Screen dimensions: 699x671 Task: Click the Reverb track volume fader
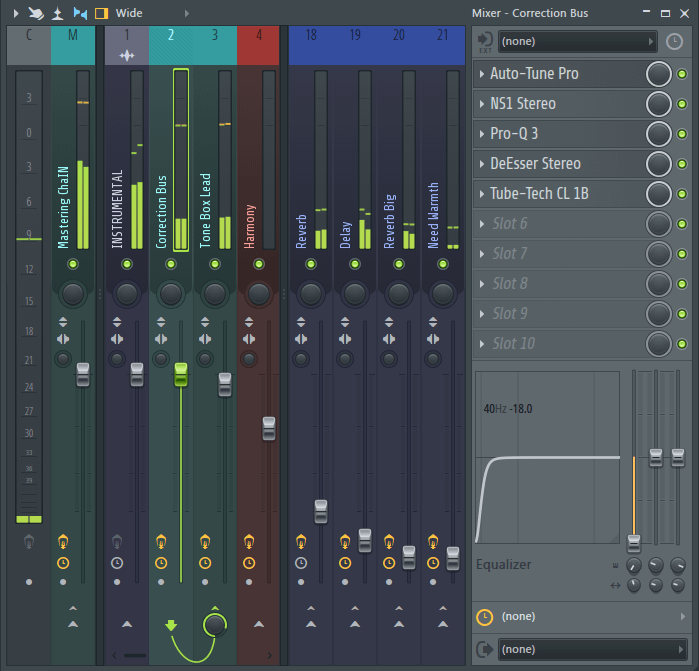pyautogui.click(x=320, y=510)
